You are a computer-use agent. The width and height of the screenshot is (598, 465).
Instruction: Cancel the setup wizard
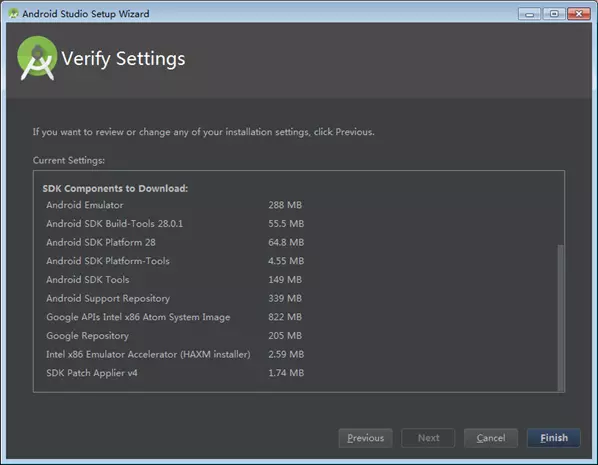click(491, 438)
